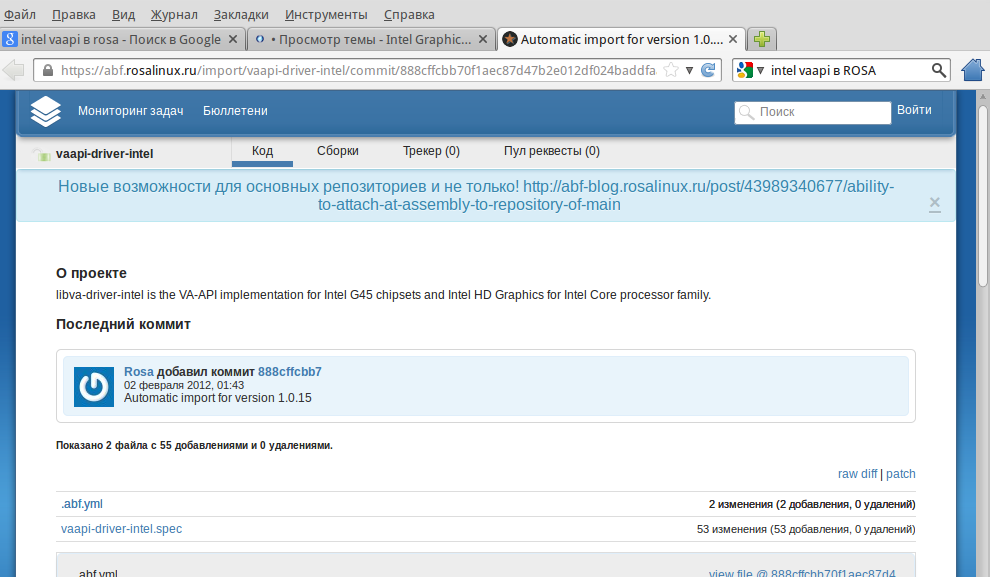Open the .abf.yml file link
The height and width of the screenshot is (577, 990).
(81, 504)
